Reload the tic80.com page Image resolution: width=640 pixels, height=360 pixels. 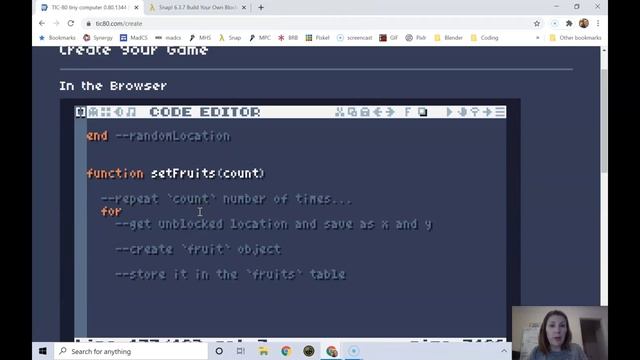coord(71,23)
